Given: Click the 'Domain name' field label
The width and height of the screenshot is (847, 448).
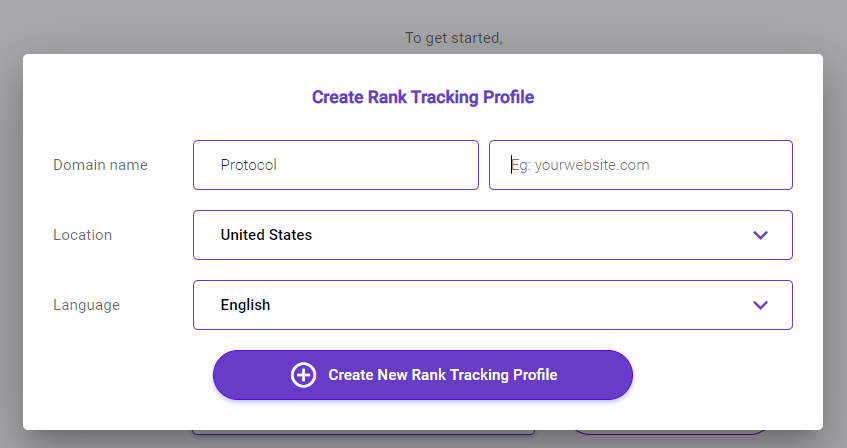Looking at the screenshot, I should click(x=100, y=165).
